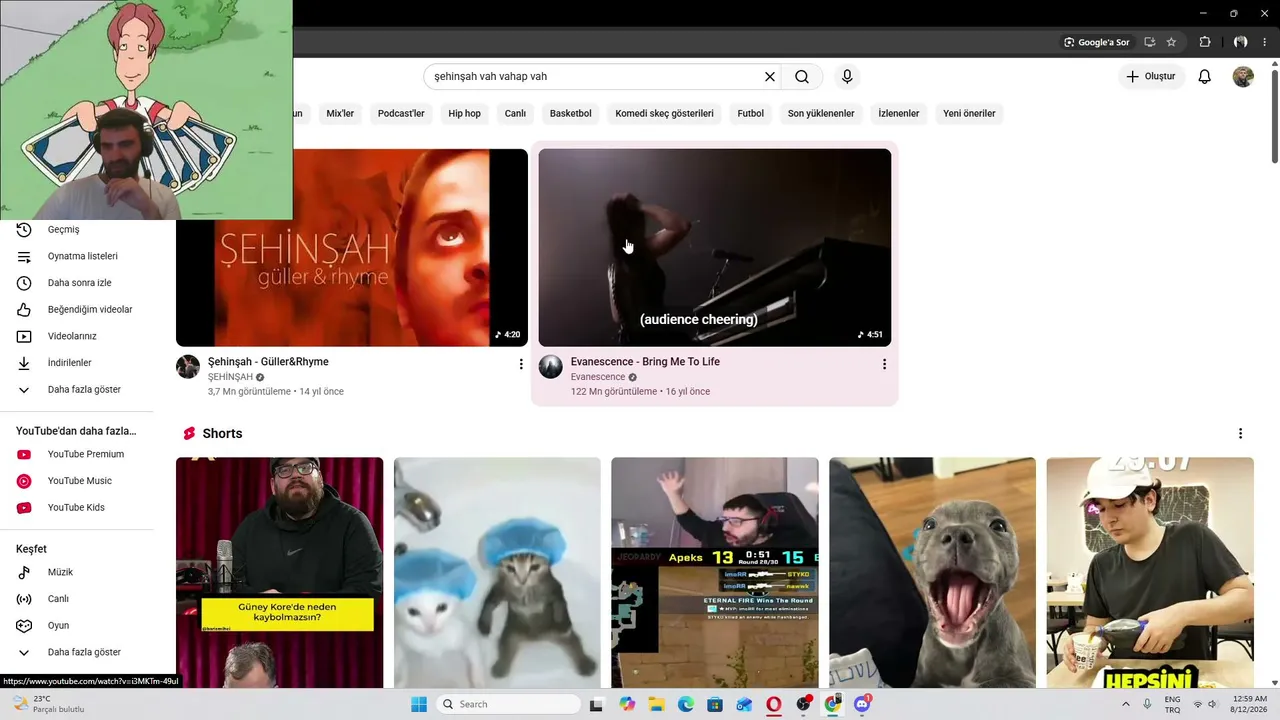Viewport: 1280px width, 720px height.
Task: Select the Futbol filter chip
Action: 750,114
